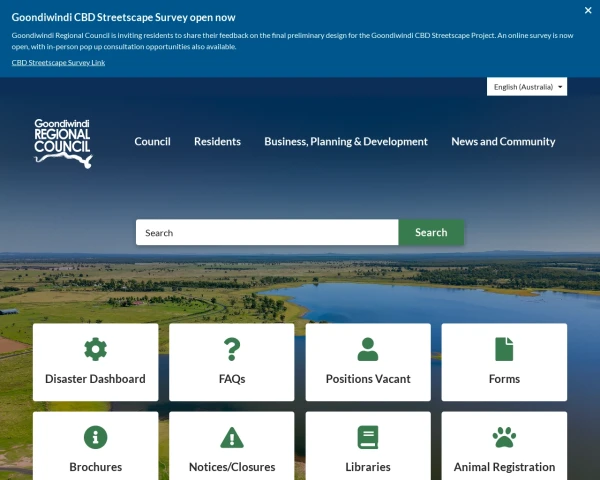
Task: Open the Residents menu
Action: coord(217,142)
